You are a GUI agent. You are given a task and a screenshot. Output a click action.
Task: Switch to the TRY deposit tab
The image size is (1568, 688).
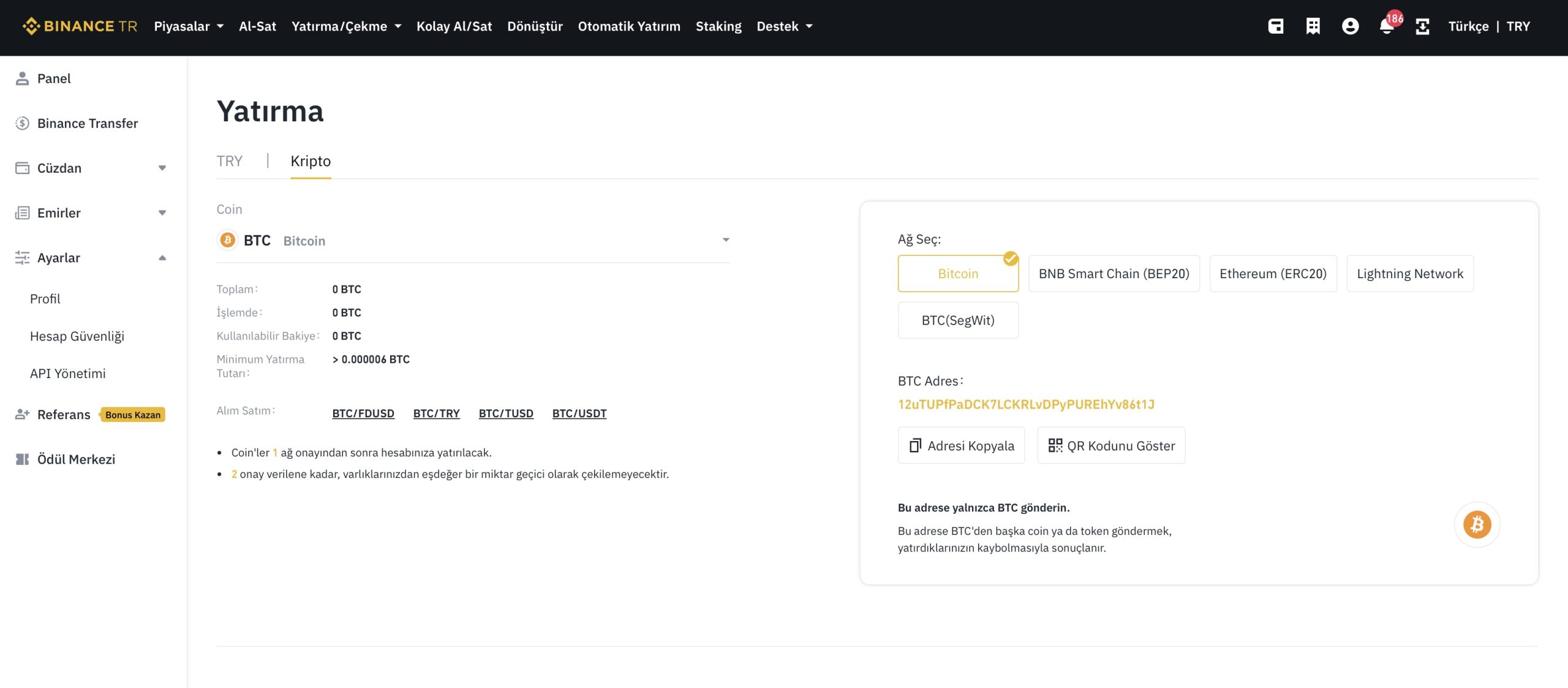[230, 161]
